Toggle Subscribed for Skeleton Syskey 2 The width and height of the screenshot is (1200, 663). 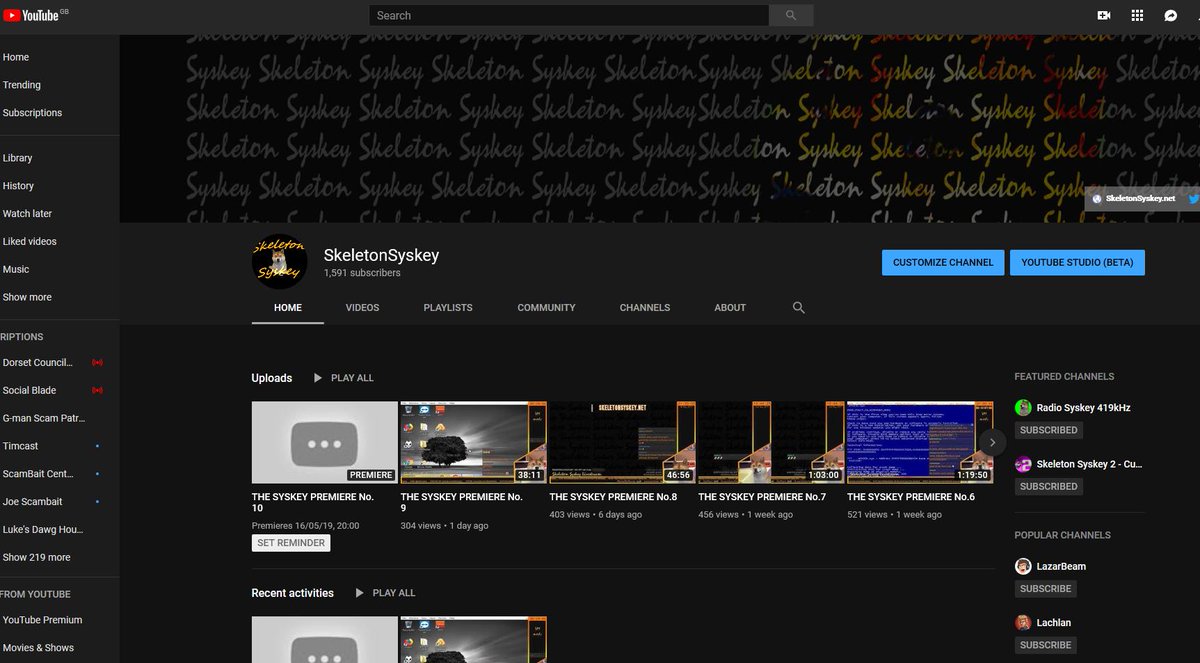pos(1049,486)
